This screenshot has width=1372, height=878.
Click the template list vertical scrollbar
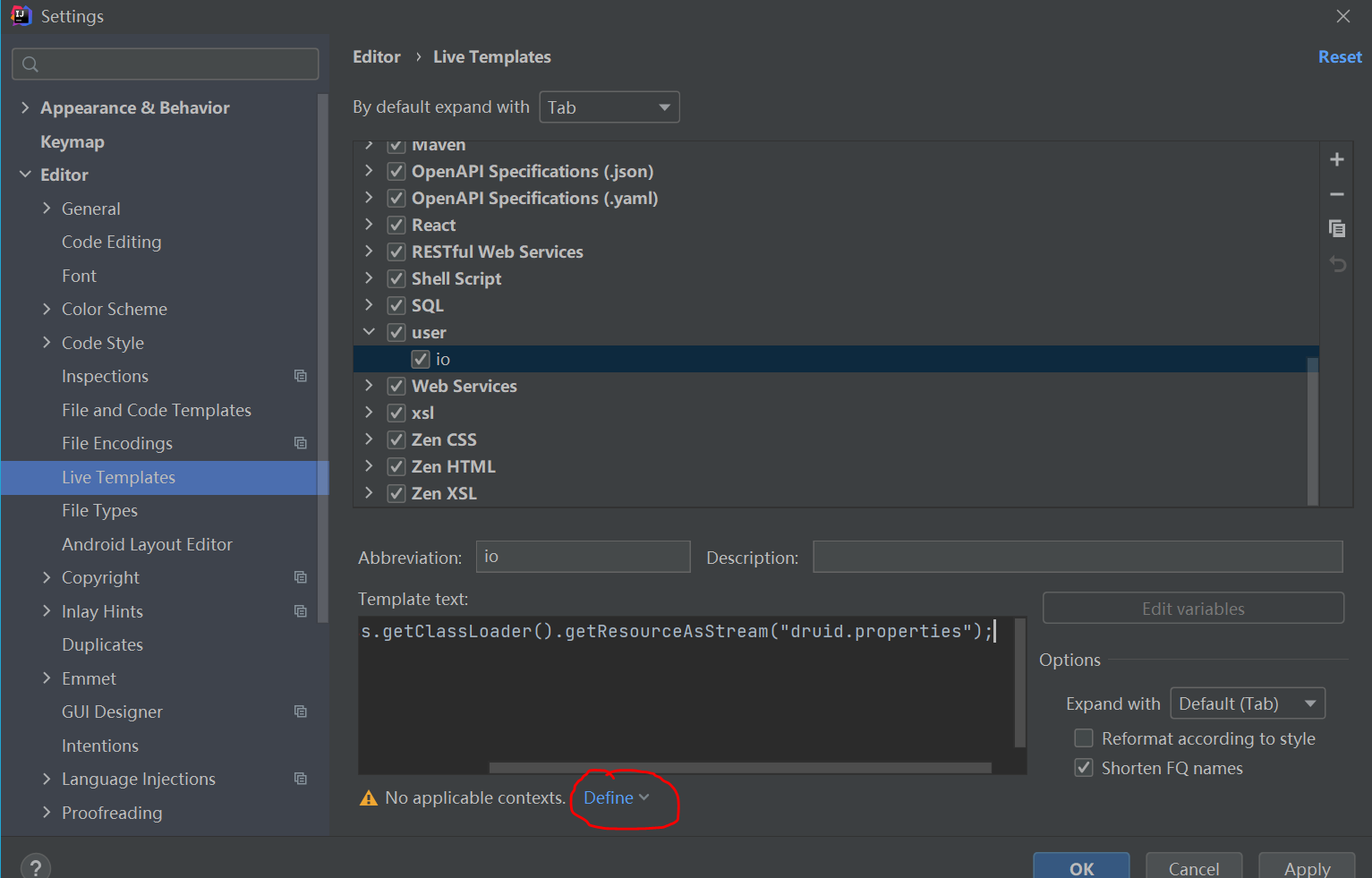click(1313, 430)
